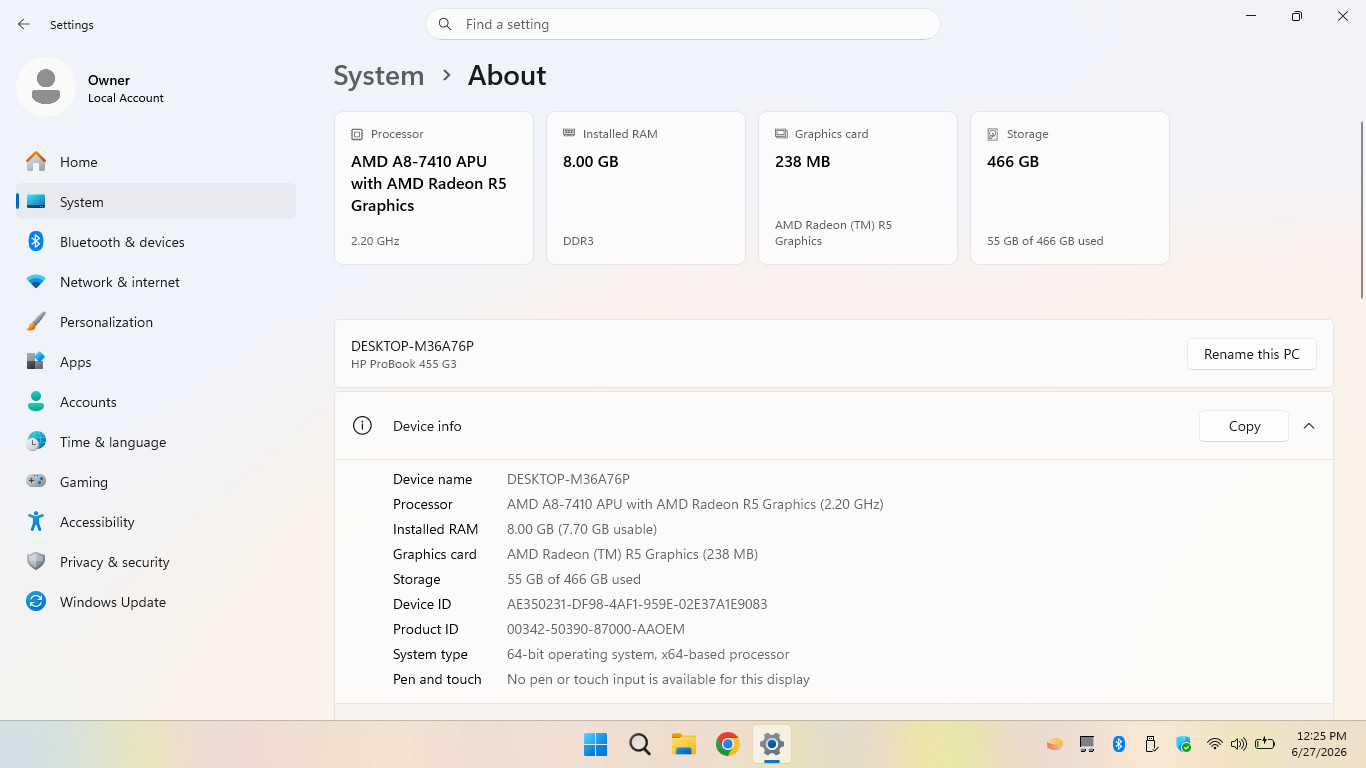Click the back arrow in Settings
1366x768 pixels.
pos(24,24)
